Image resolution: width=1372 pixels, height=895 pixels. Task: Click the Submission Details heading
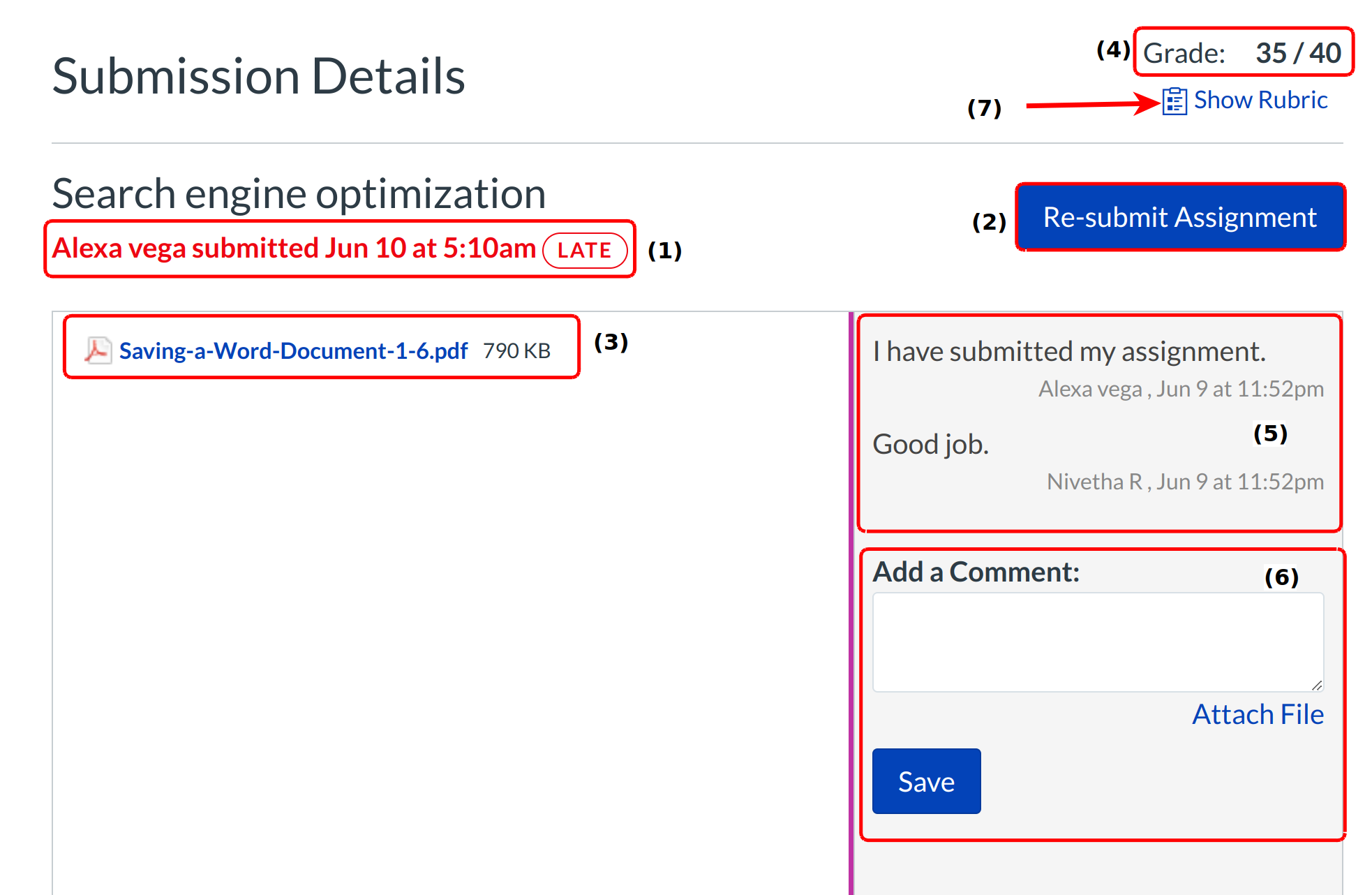[x=258, y=76]
